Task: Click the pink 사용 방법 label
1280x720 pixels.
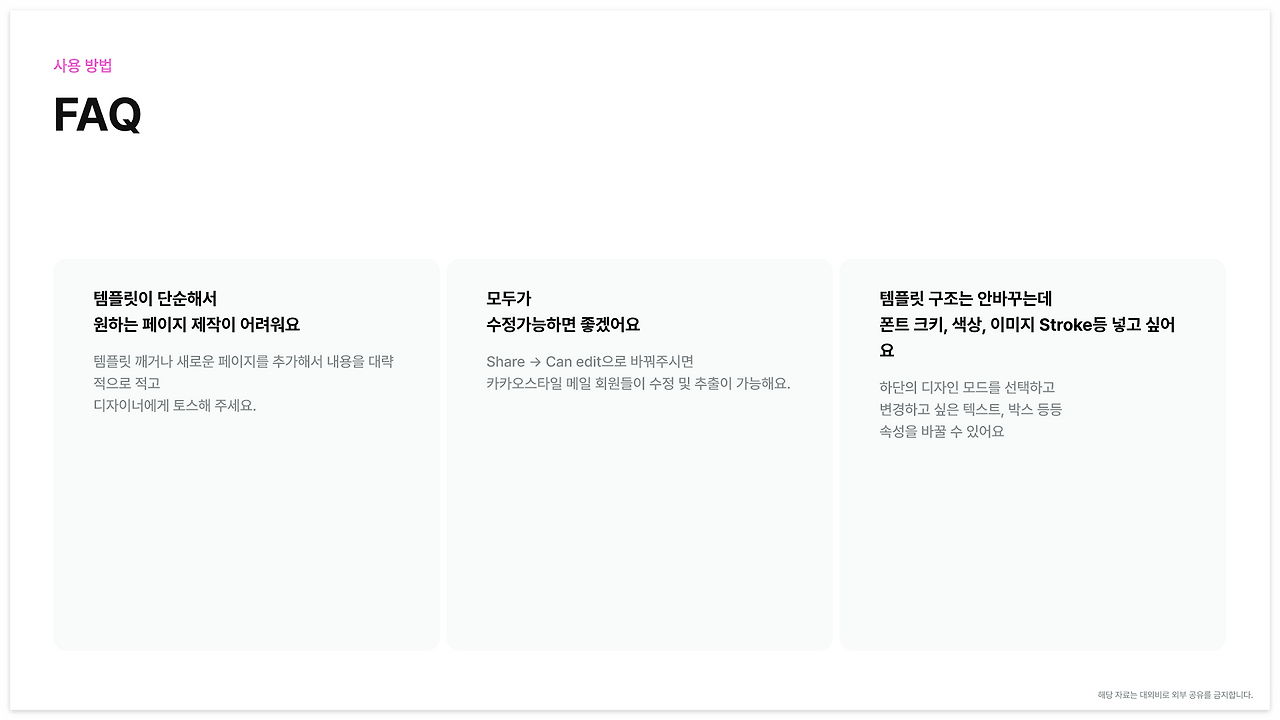Action: click(x=83, y=65)
